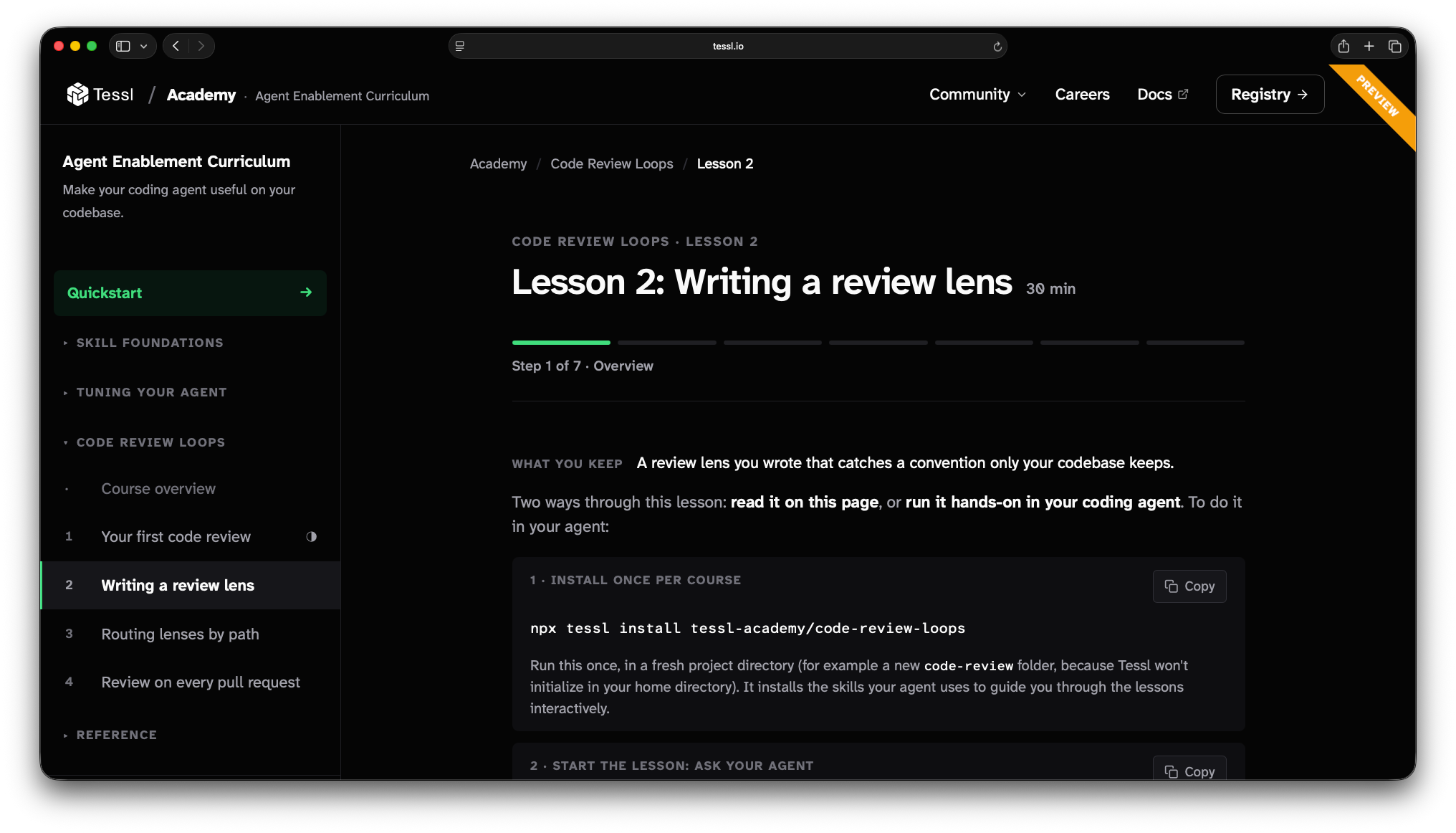Click the tessl.io address bar
This screenshot has width=1456, height=833.
pyautogui.click(x=727, y=46)
